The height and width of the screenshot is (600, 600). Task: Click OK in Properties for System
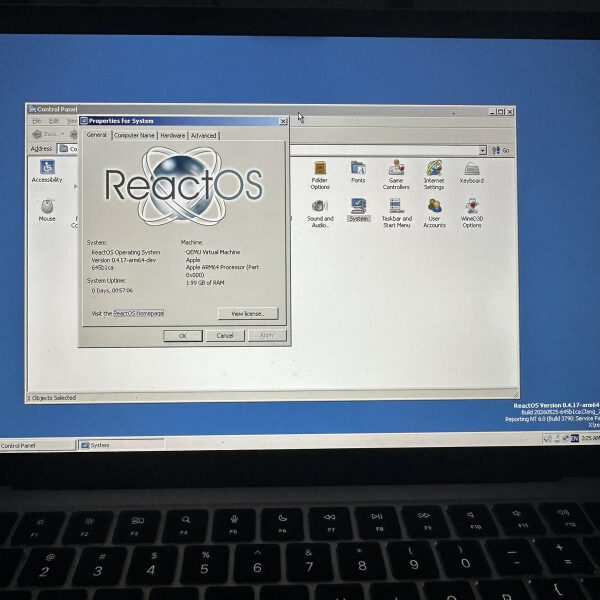183,336
